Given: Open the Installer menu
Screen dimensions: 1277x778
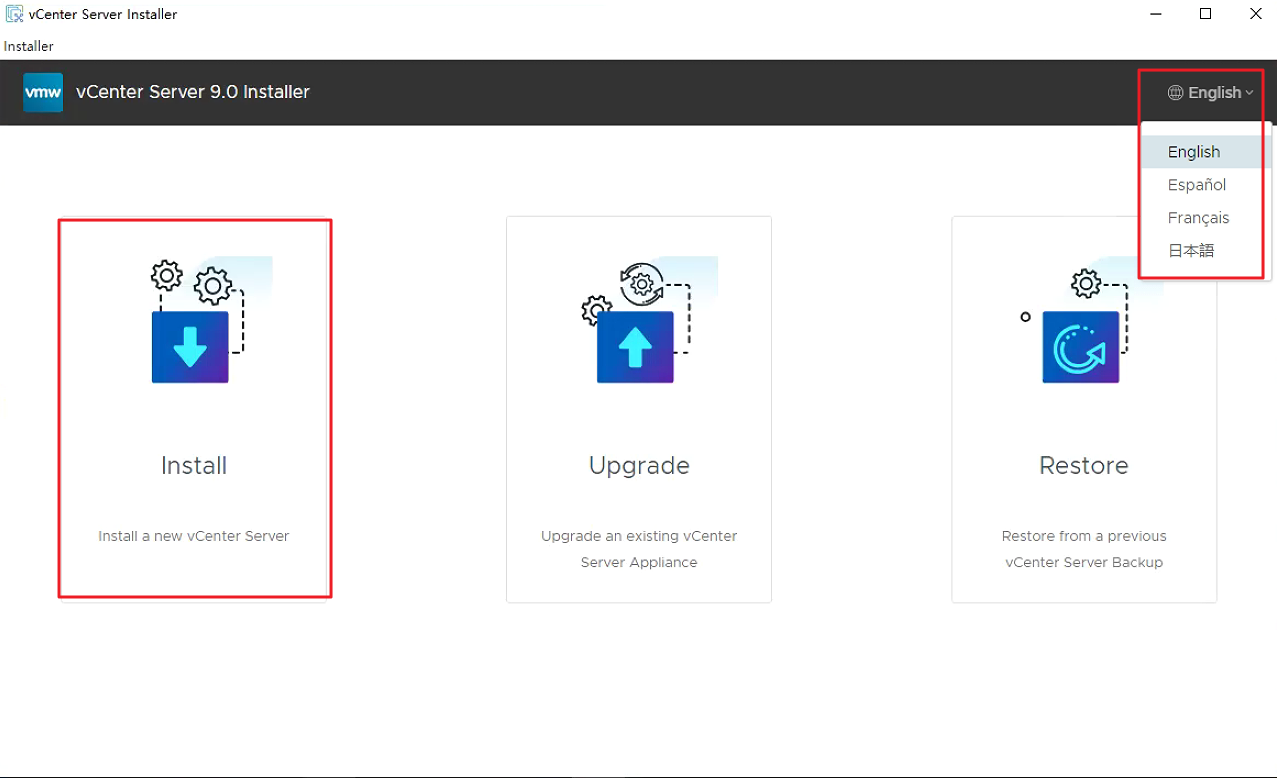Looking at the screenshot, I should 29,46.
